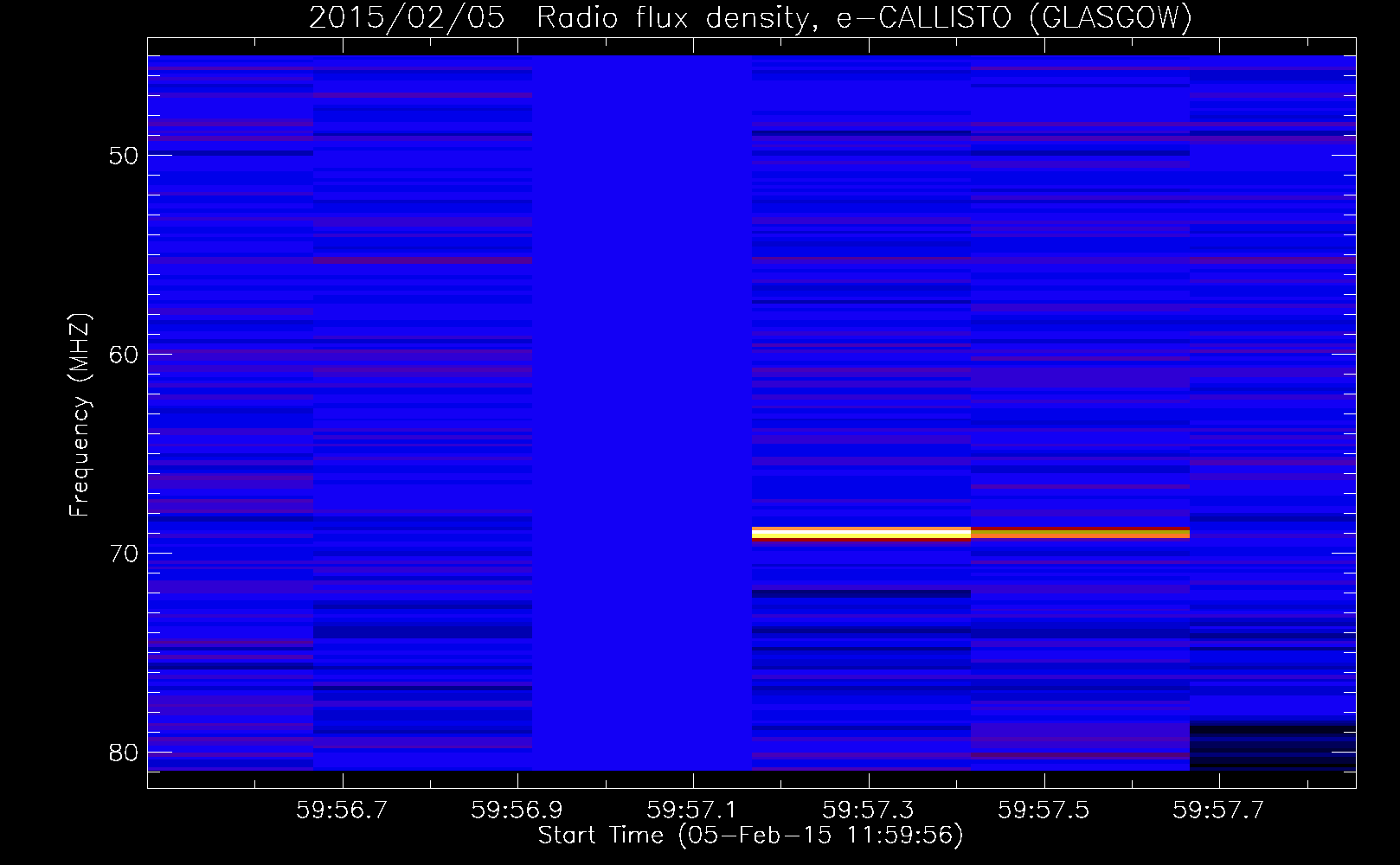1400x865 pixels.
Task: Click the 59:57.3 time tick label
Action: click(x=868, y=811)
